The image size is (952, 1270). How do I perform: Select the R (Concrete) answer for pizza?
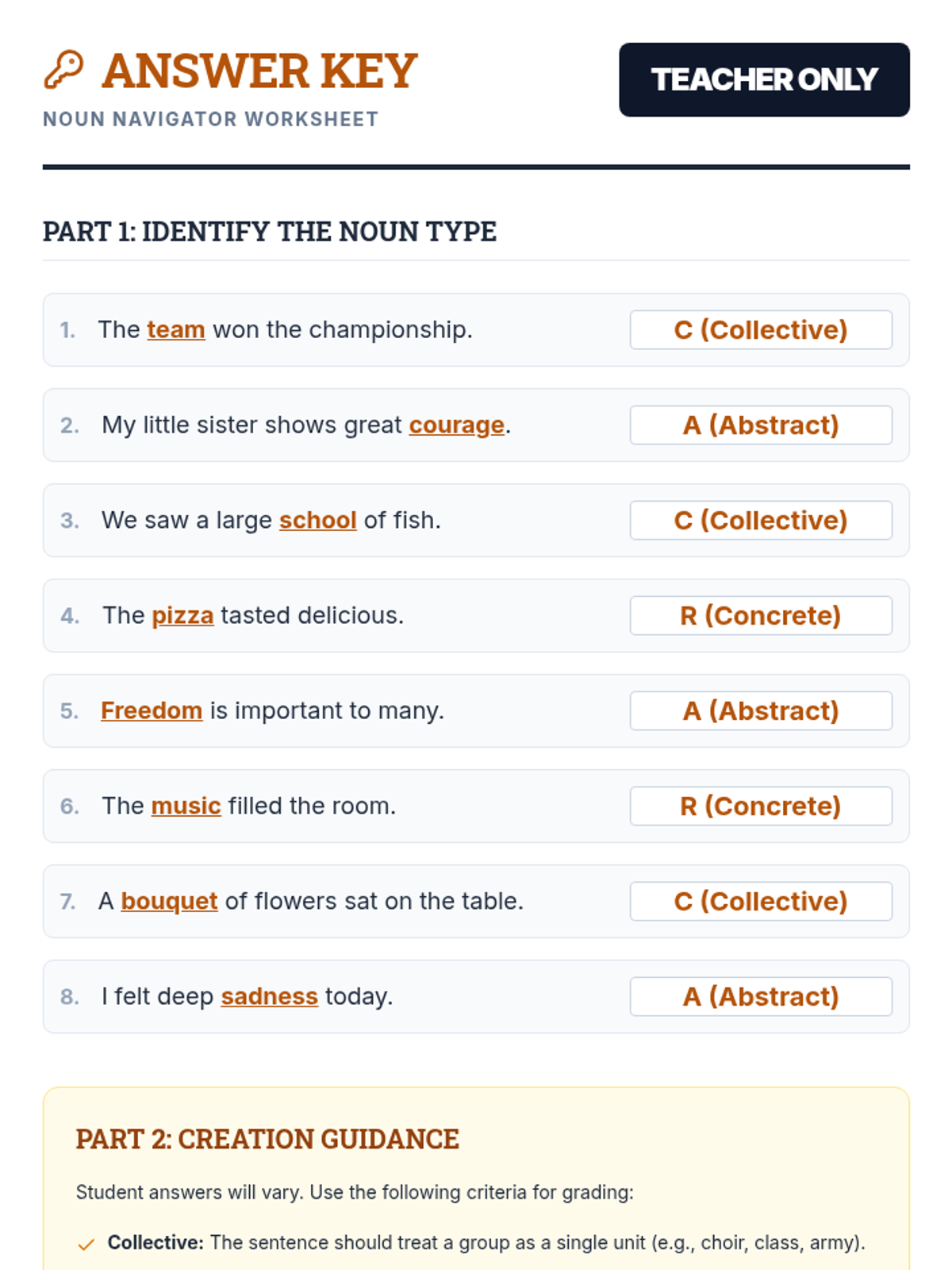(761, 615)
